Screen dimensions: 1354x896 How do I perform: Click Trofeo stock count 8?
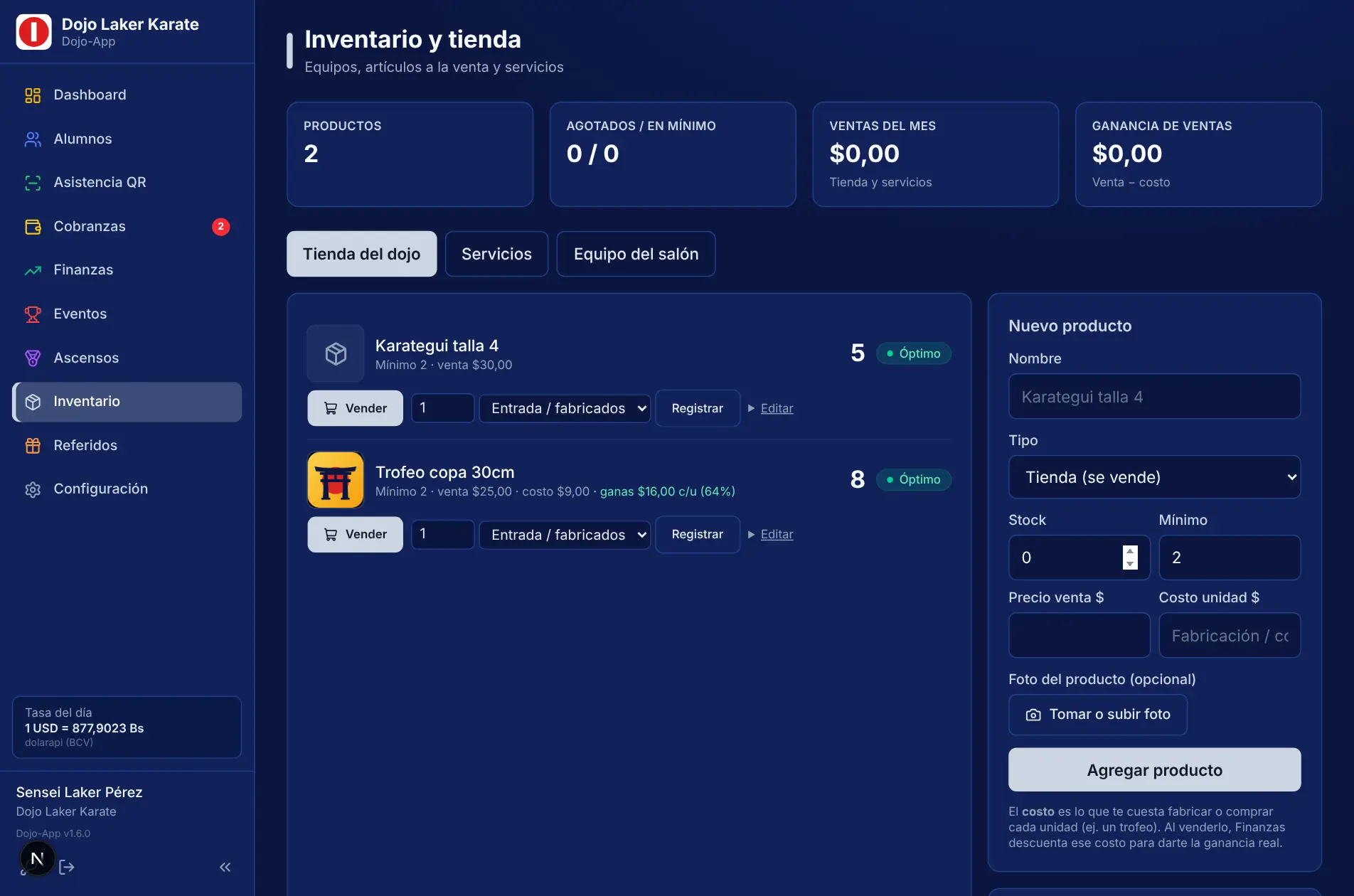858,480
